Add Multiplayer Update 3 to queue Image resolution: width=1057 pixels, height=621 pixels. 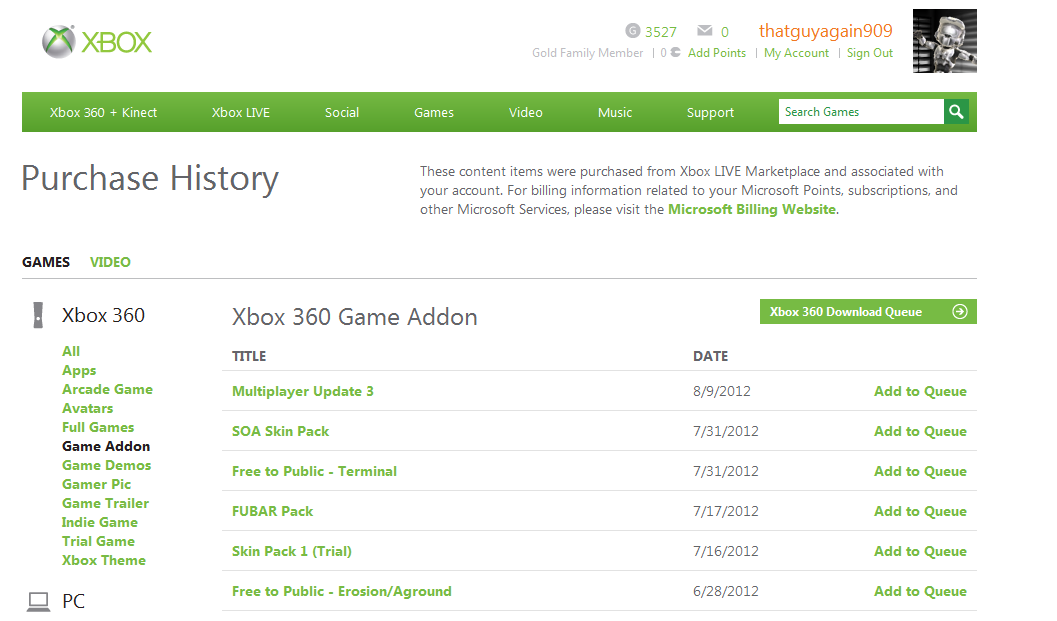pyautogui.click(x=920, y=391)
